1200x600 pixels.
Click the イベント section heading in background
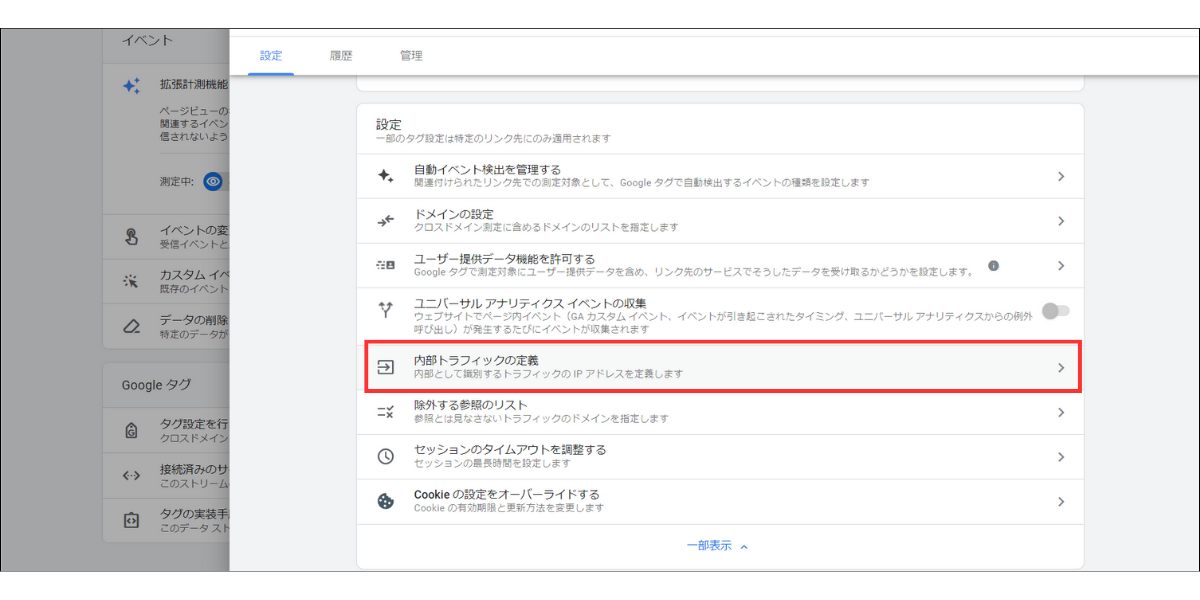pyautogui.click(x=147, y=41)
